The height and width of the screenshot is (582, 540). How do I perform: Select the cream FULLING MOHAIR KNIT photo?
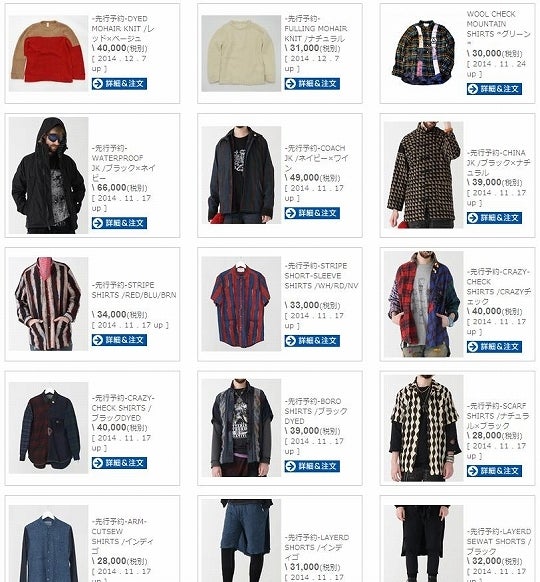(x=241, y=53)
